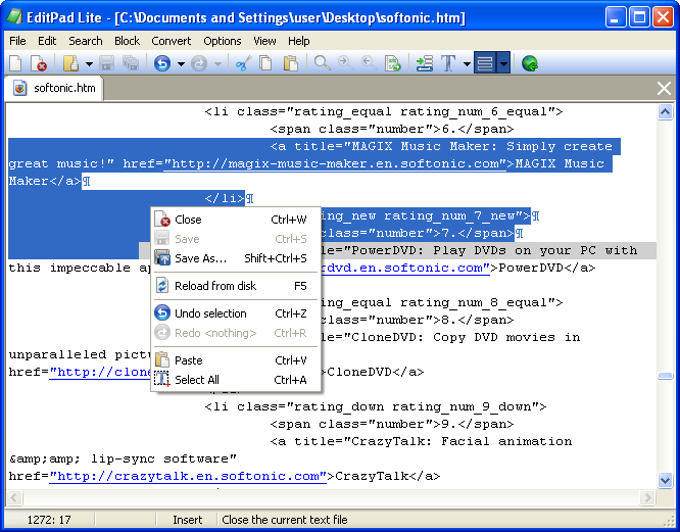Click the 'CrazyTalk</a>' text in editor
This screenshot has width=680, height=532.
tap(387, 477)
